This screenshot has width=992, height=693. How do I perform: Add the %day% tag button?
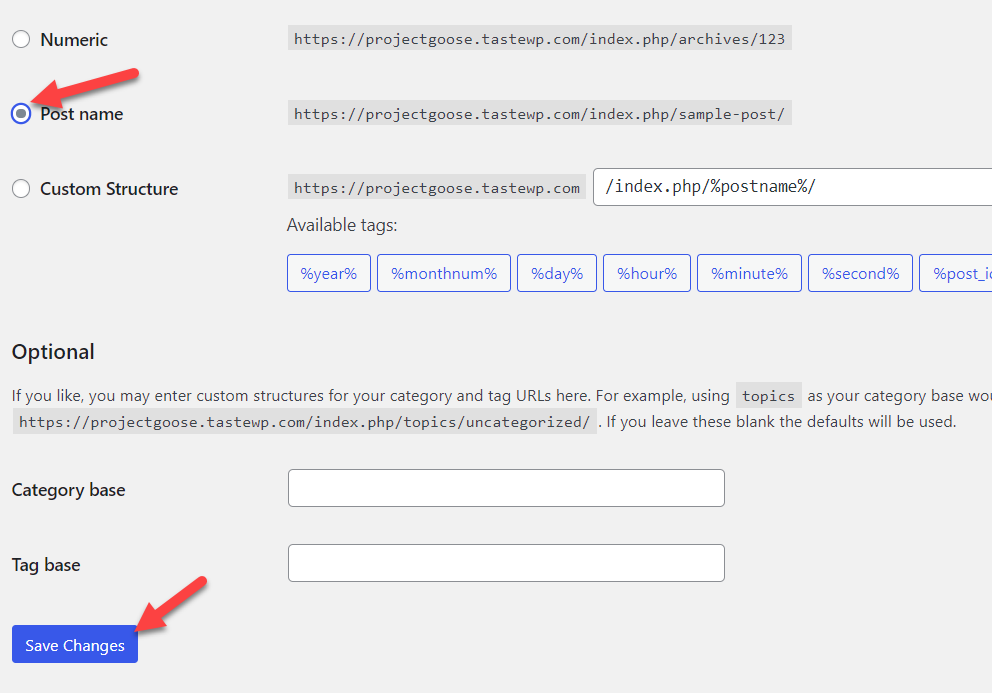tap(557, 273)
